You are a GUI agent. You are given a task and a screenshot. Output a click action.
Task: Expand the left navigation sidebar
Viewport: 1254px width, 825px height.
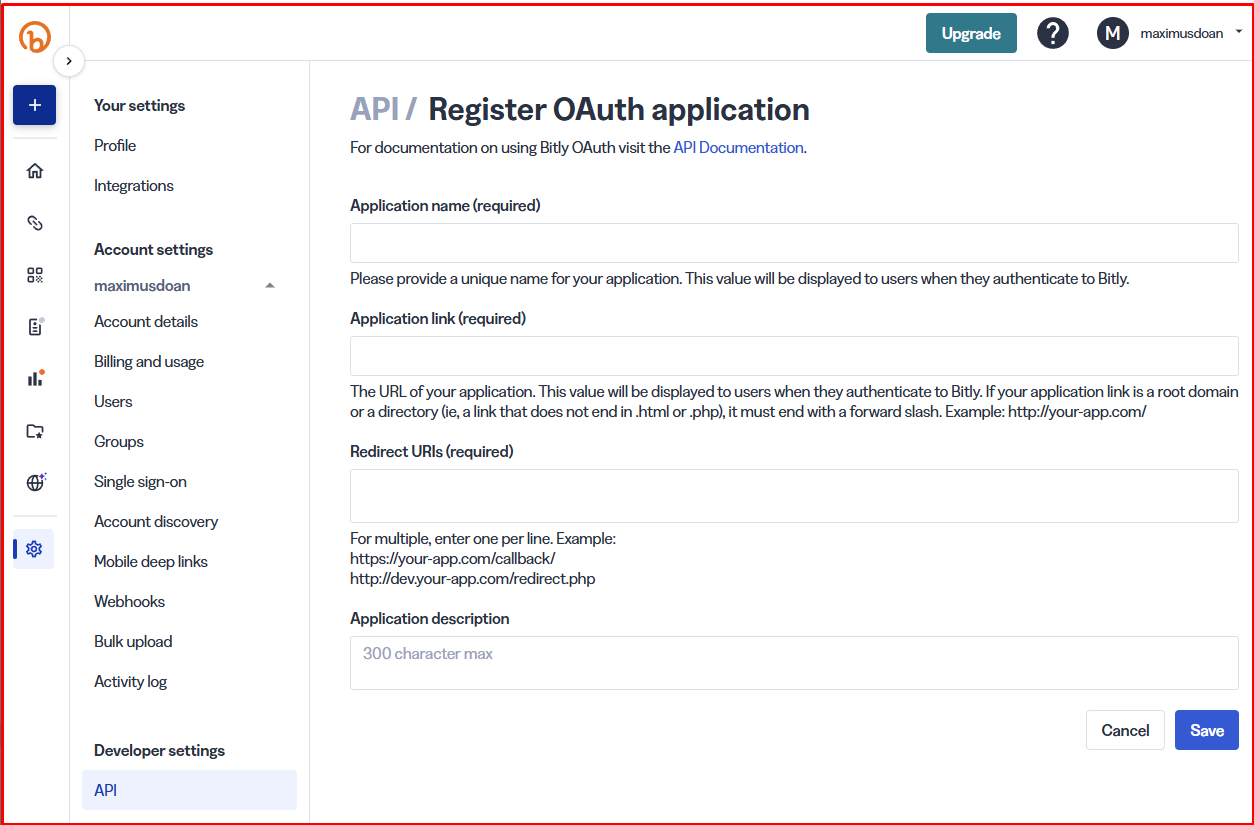68,61
